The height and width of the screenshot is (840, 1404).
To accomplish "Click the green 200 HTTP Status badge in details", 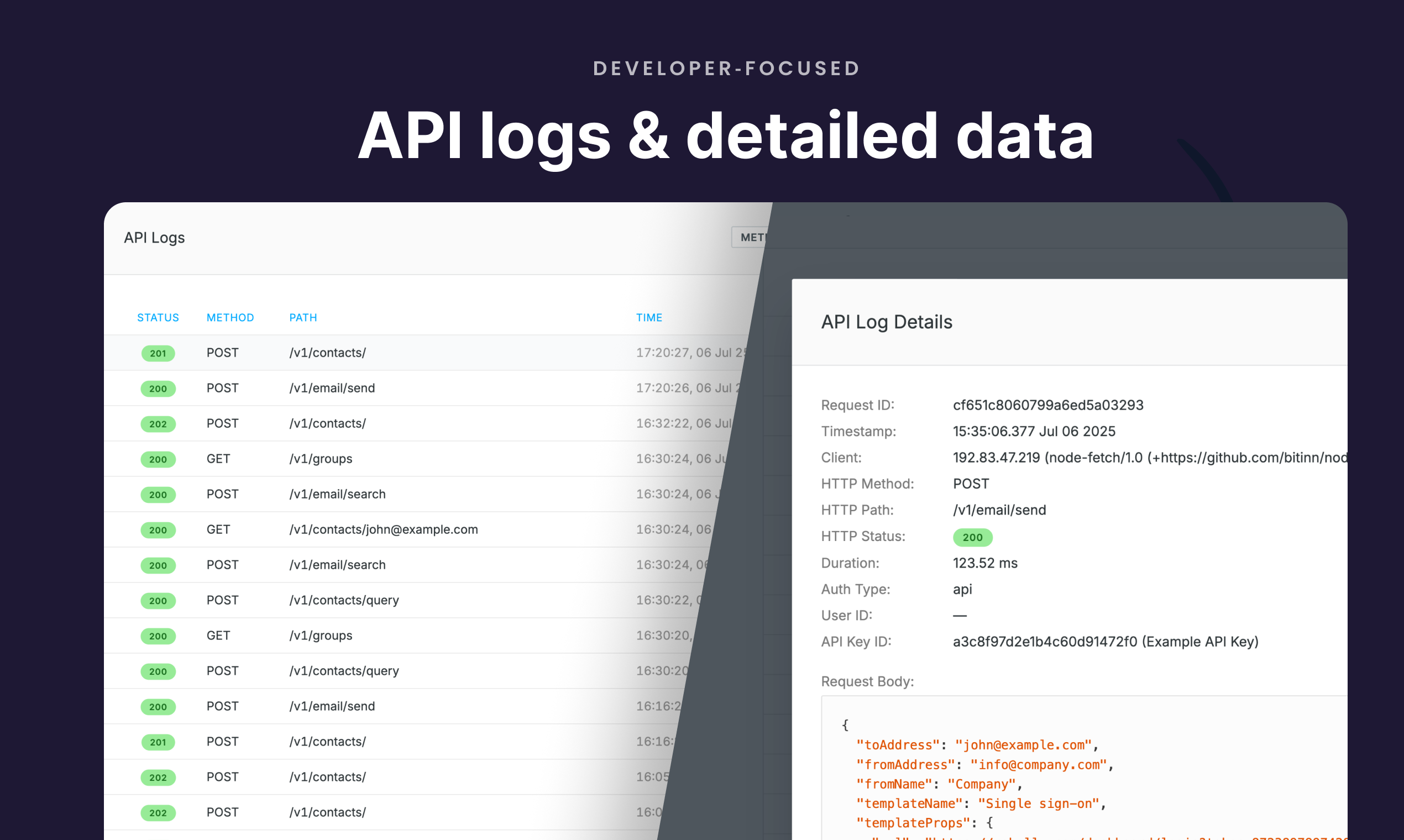I will click(x=972, y=537).
